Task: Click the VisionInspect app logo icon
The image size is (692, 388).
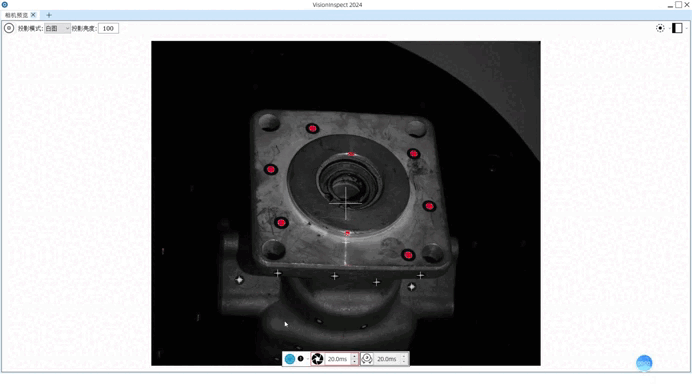Action: [x=4, y=4]
